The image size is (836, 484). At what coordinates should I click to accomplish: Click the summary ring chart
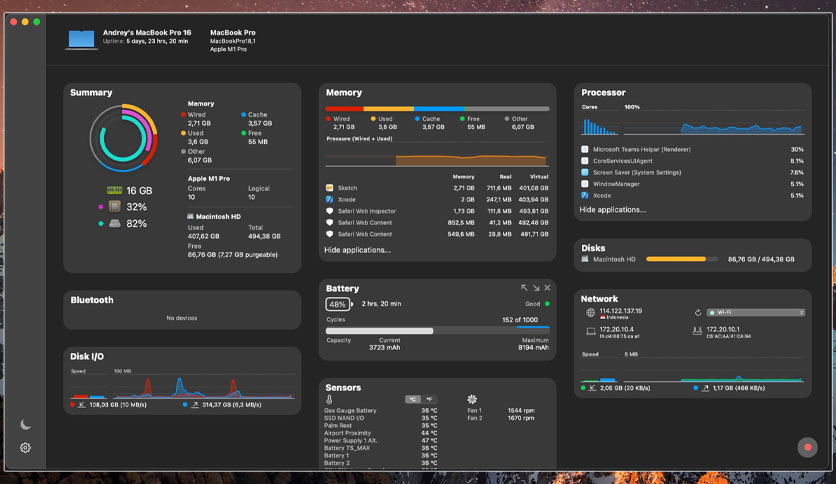(123, 138)
